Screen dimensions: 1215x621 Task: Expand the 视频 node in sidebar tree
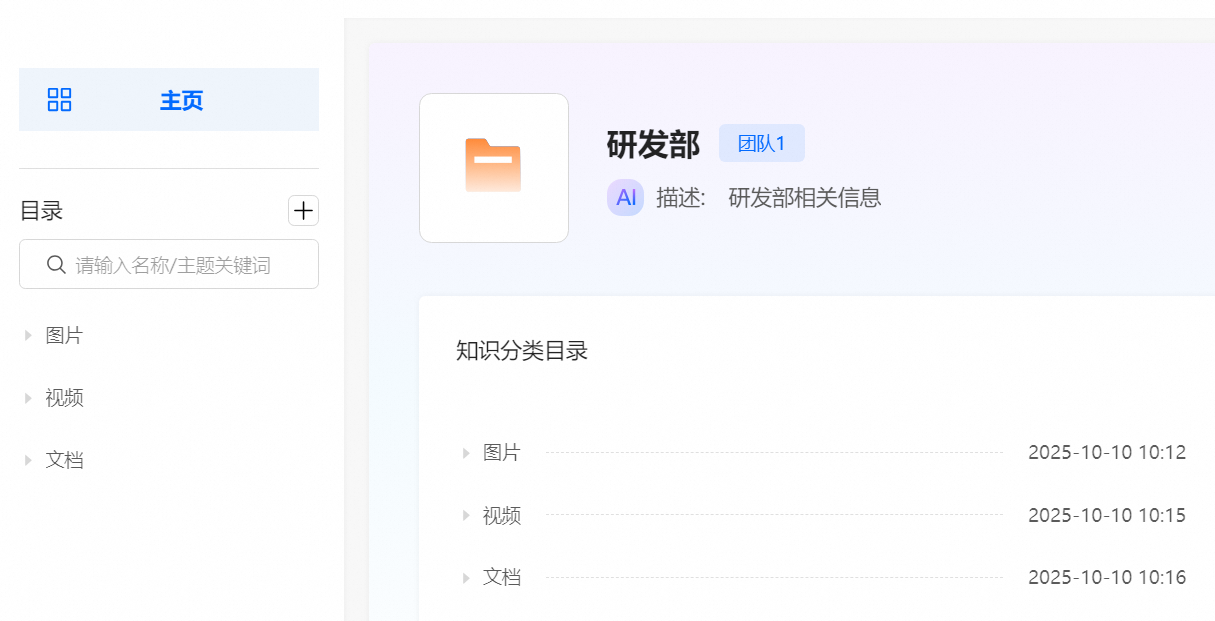click(28, 398)
